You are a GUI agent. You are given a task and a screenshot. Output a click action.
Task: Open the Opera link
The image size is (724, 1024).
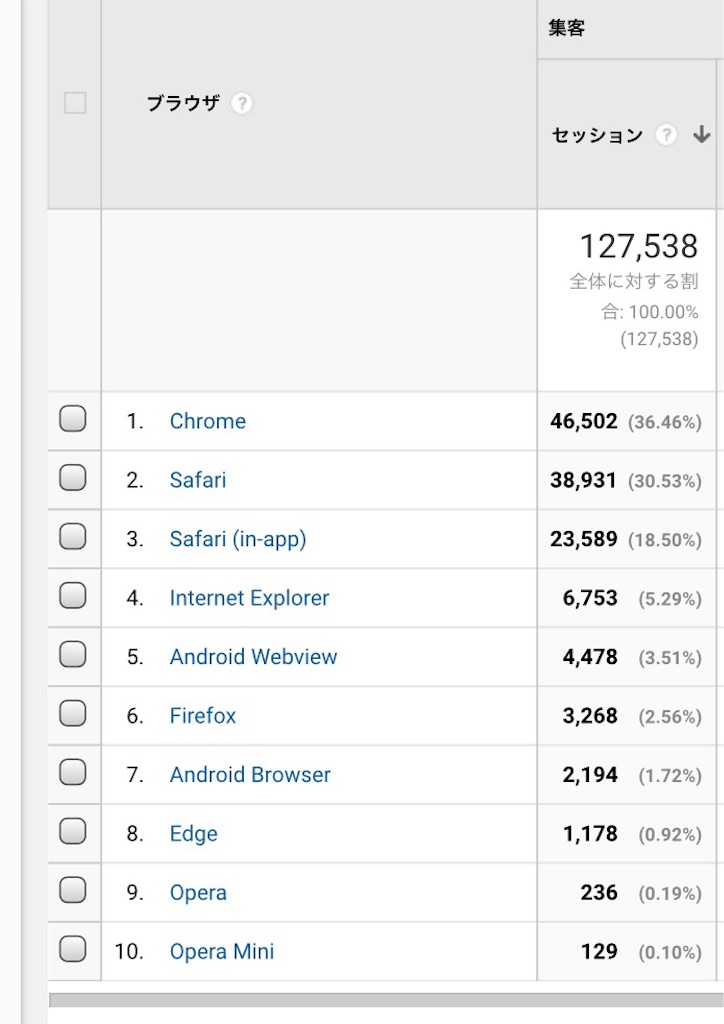click(x=198, y=893)
